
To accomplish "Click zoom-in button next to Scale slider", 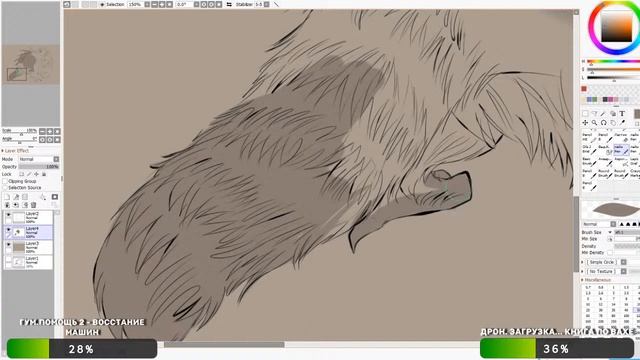I will point(49,131).
